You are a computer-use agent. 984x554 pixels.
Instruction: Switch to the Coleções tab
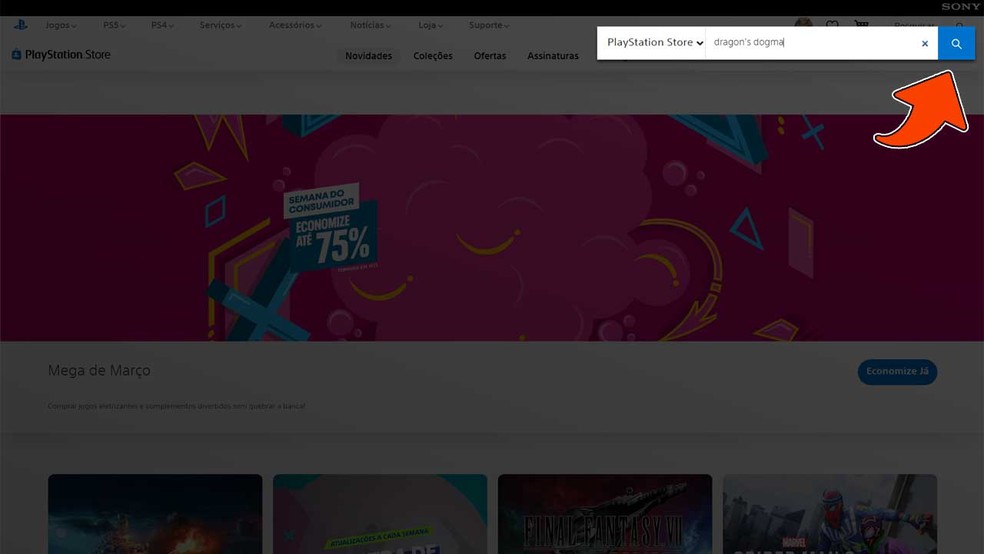(x=432, y=56)
